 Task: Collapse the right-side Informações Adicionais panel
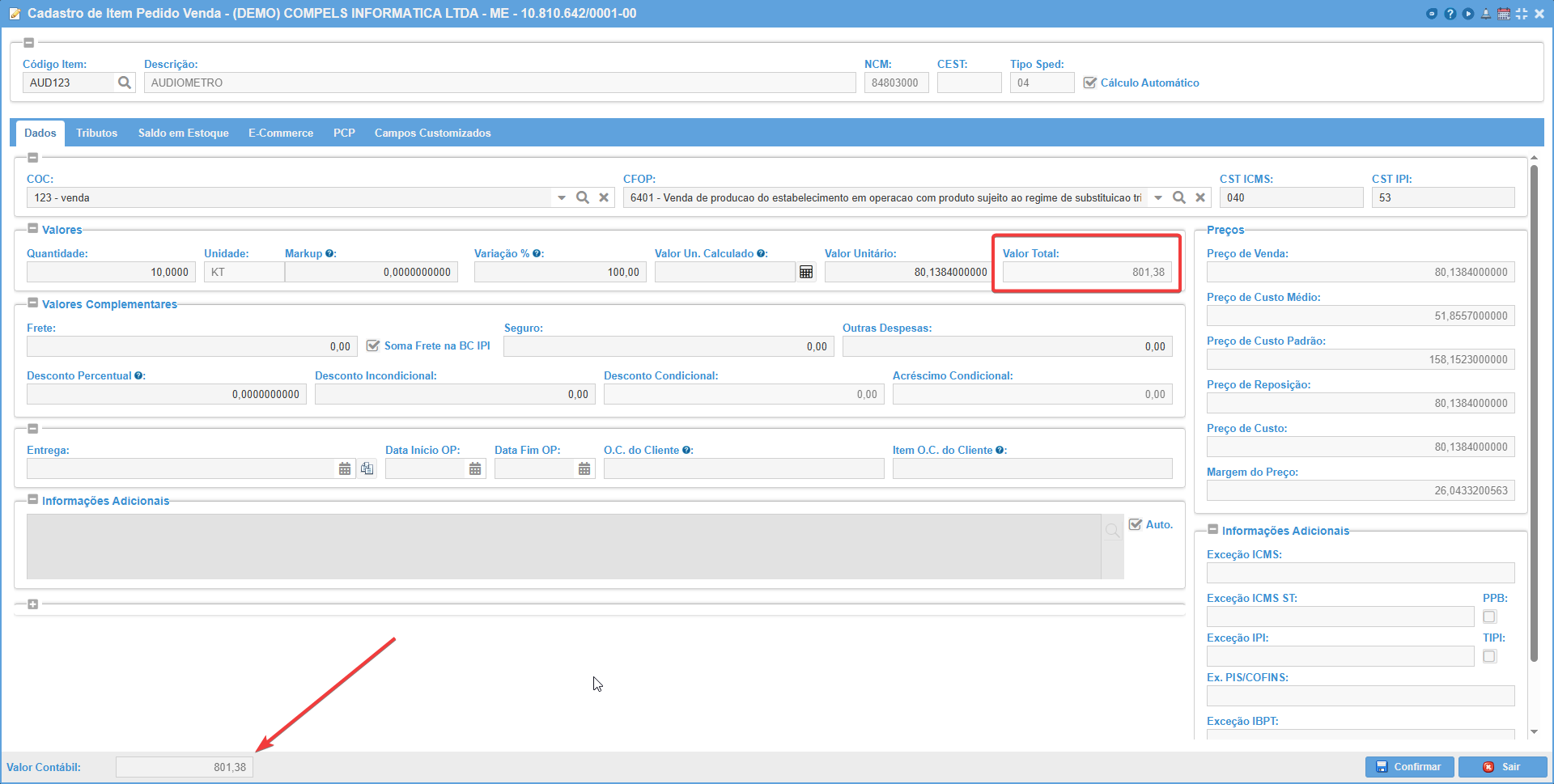coord(1213,530)
